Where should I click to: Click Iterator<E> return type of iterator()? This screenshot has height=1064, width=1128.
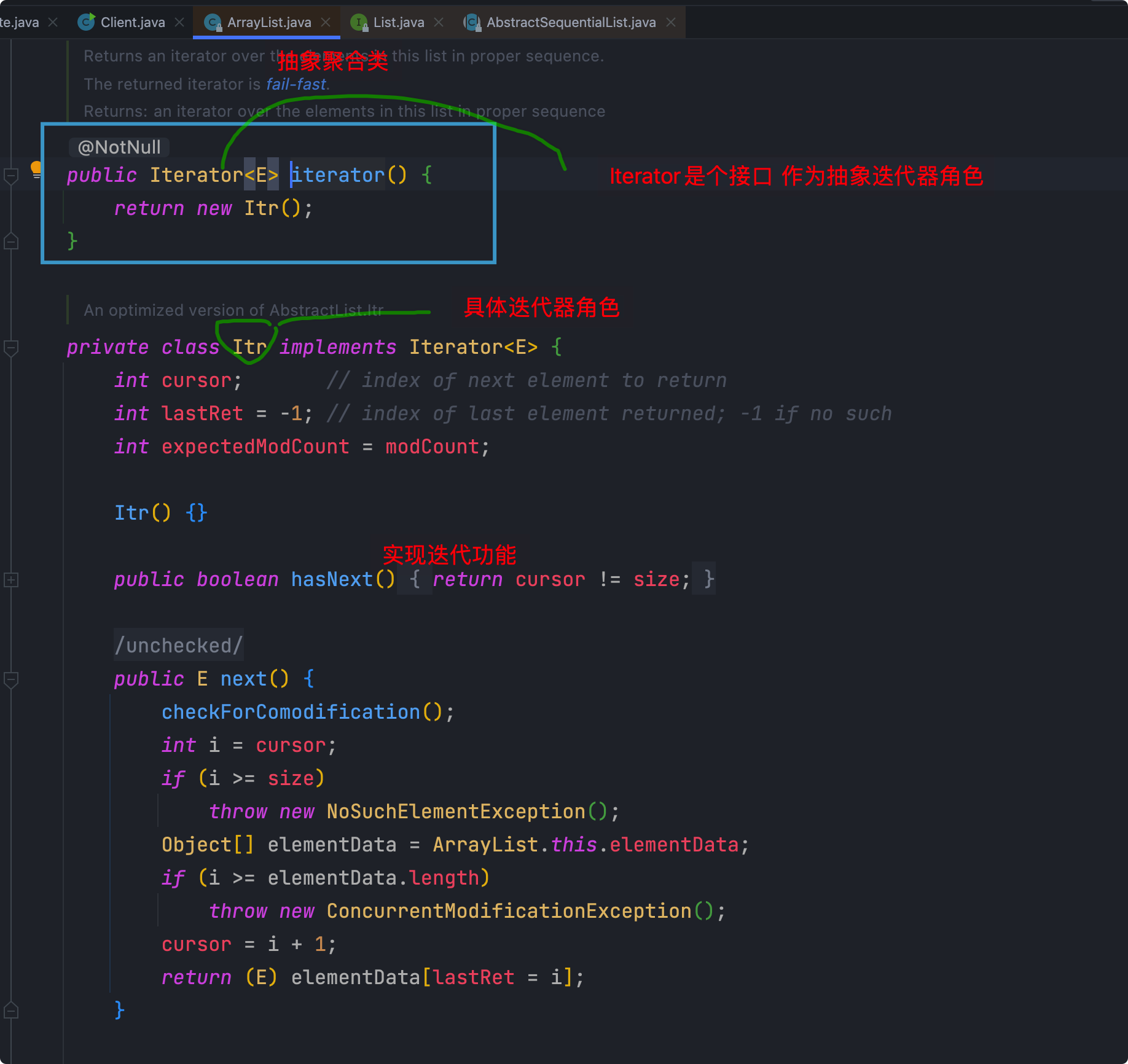214,175
